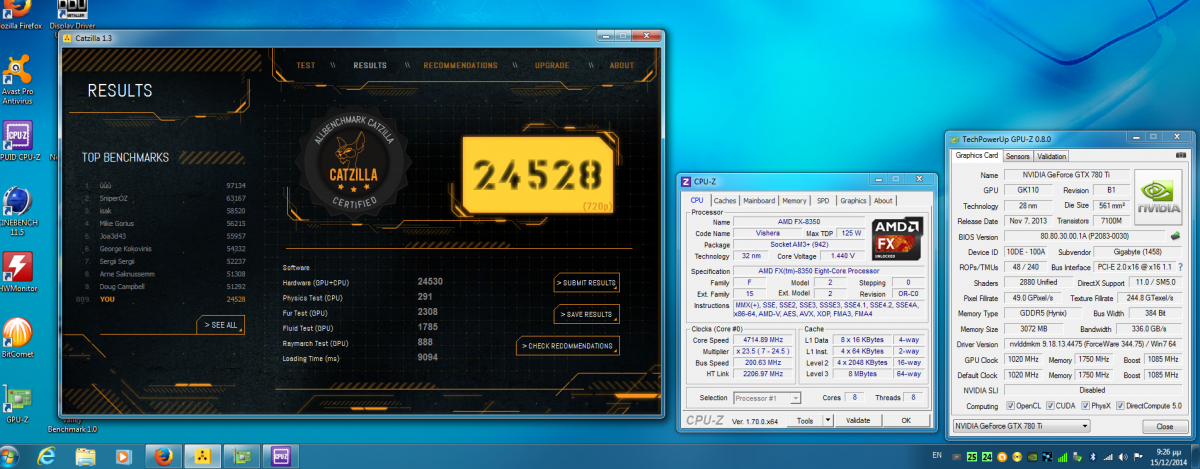Screen dimensions: 1200x469
Task: Open the RESULTS tab in Catzilla
Action: (370, 66)
